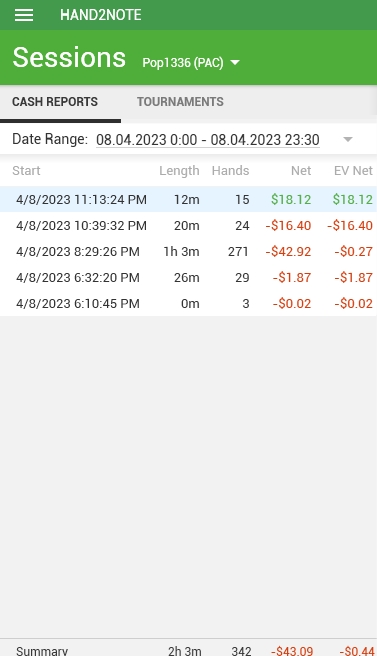Switch to the Tournaments tab
Viewport: 377px width, 656px height.
(x=180, y=102)
